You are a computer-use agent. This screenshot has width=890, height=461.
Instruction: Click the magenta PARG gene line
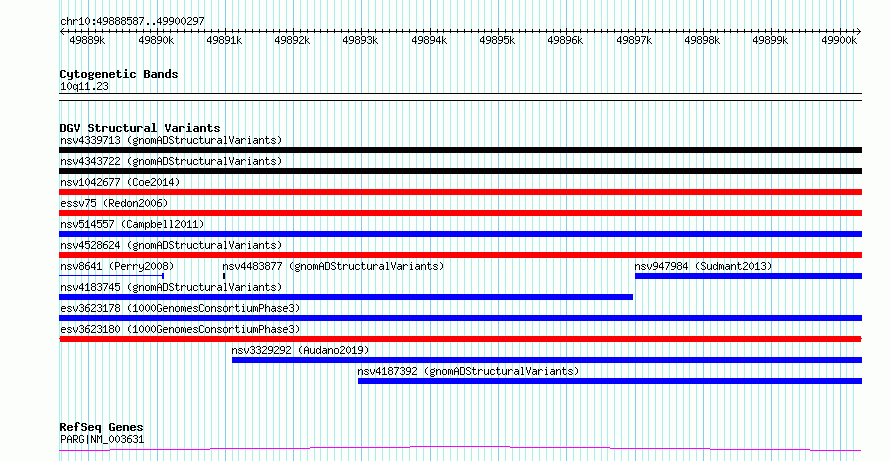(x=460, y=449)
